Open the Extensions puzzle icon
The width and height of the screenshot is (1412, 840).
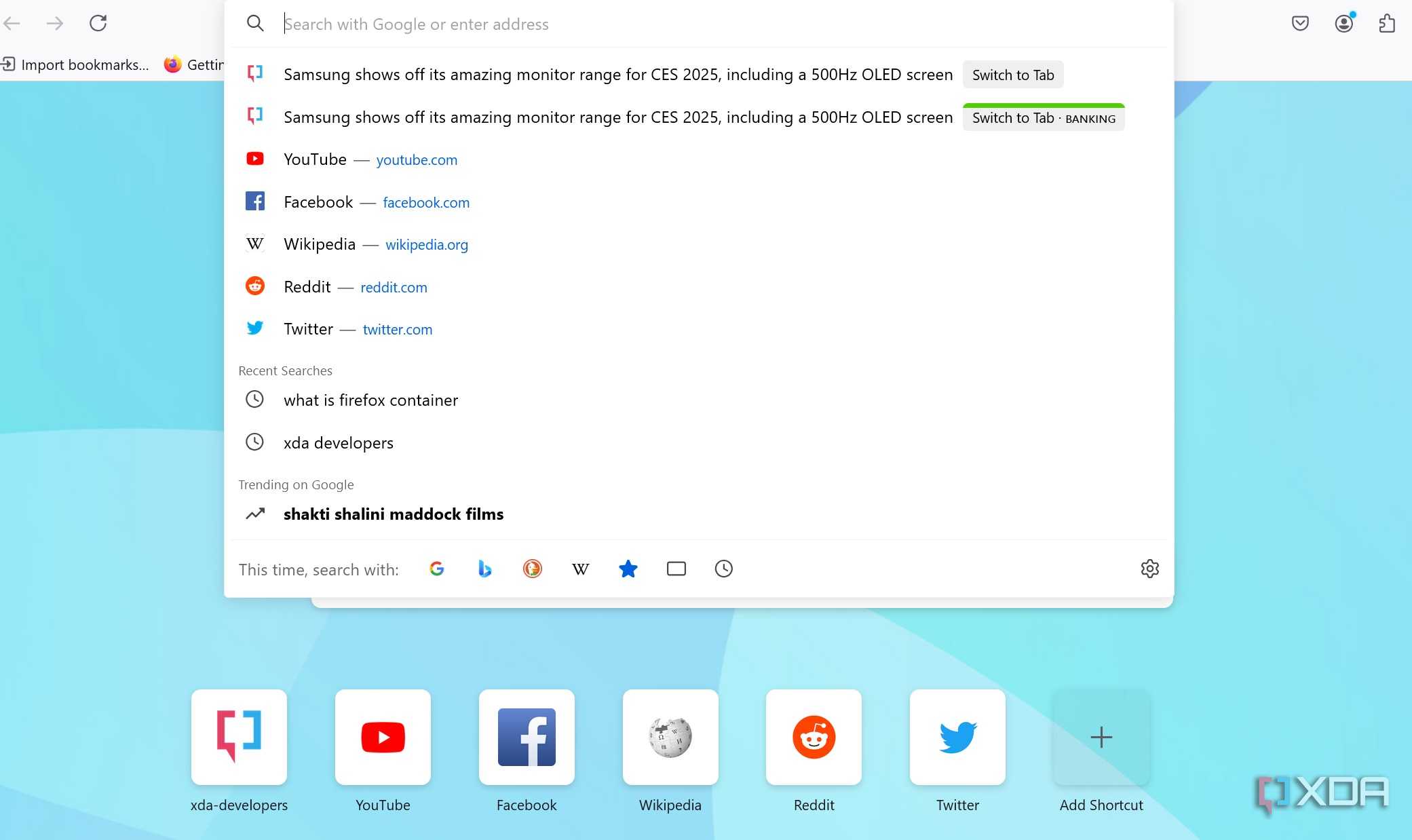(1387, 24)
